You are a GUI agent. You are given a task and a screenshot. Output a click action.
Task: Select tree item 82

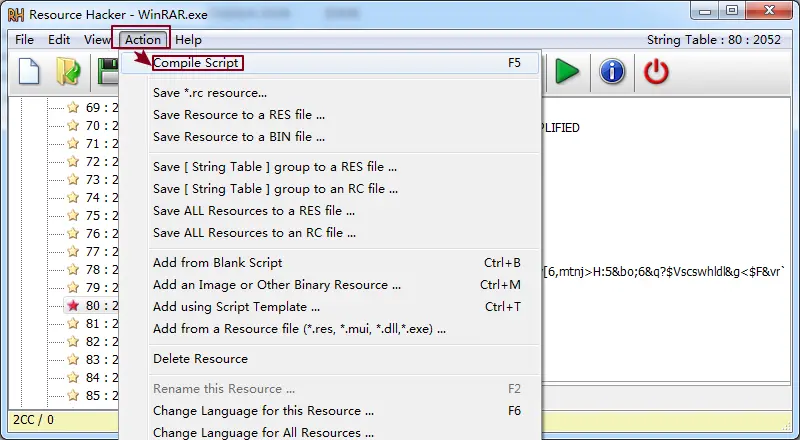[101, 341]
